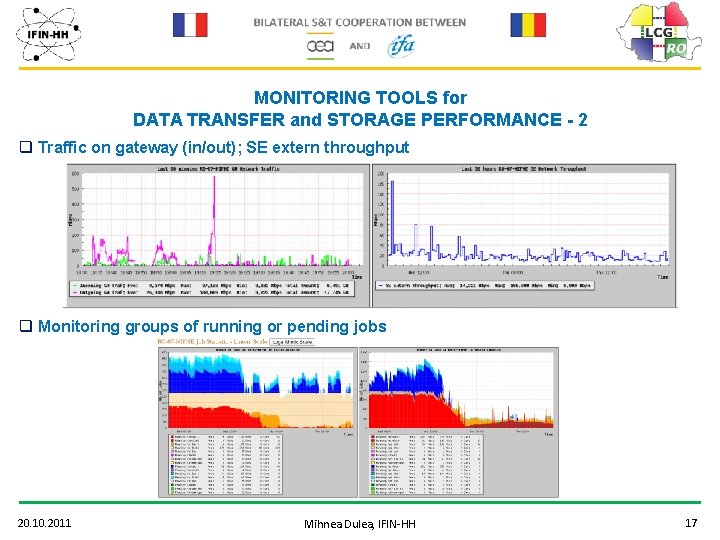Click the word 'AND' between logos
Image resolution: width=720 pixels, height=540 pixels.
360,46
